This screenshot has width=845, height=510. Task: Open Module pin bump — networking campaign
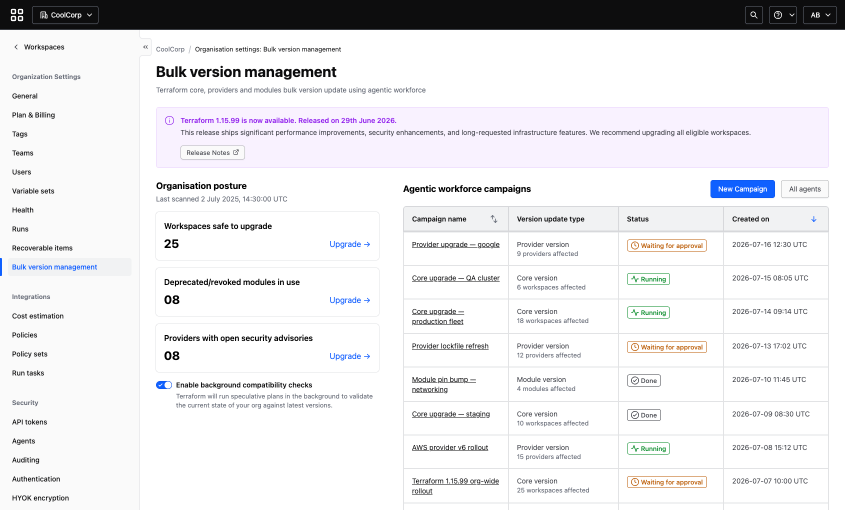(444, 384)
